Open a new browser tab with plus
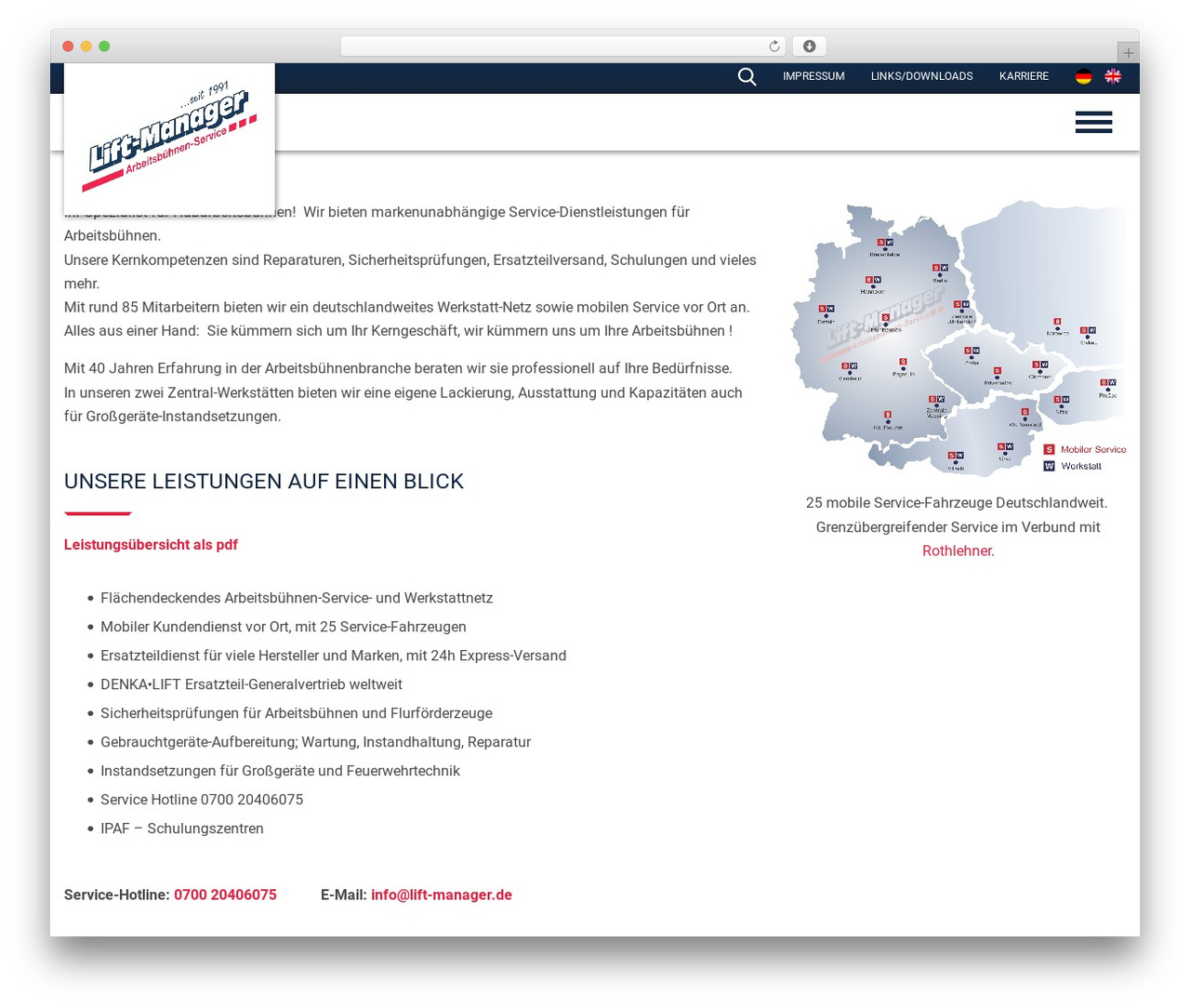The height and width of the screenshot is (1008, 1190). [x=1129, y=53]
